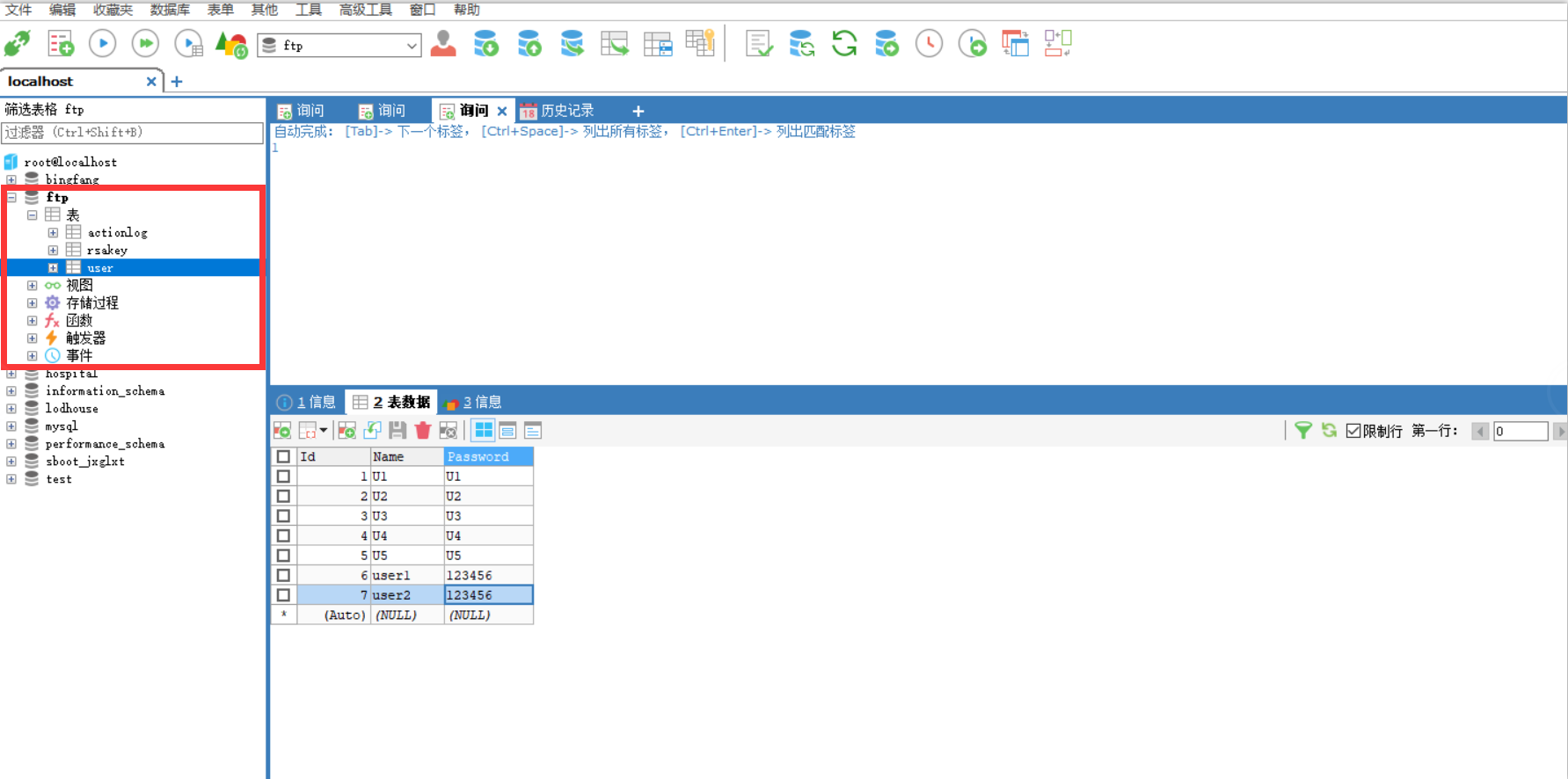This screenshot has height=779, width=1568.
Task: Expand the mysql database node
Action: pos(11,426)
